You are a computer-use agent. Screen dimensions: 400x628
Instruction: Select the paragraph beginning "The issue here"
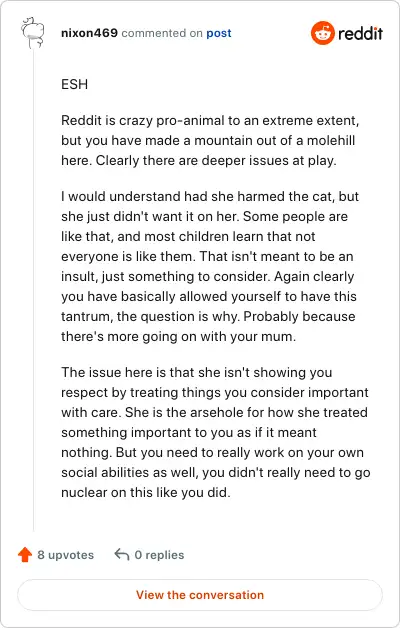pyautogui.click(x=215, y=432)
